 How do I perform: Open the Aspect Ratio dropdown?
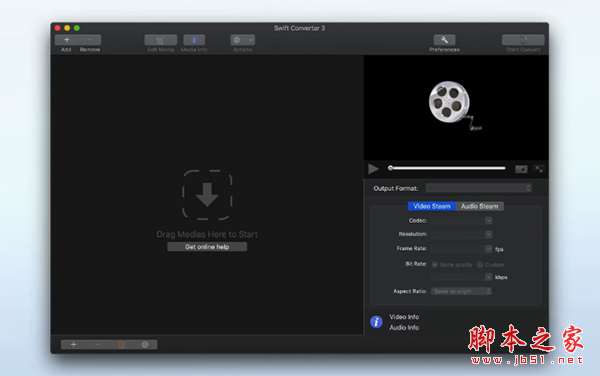pos(461,291)
